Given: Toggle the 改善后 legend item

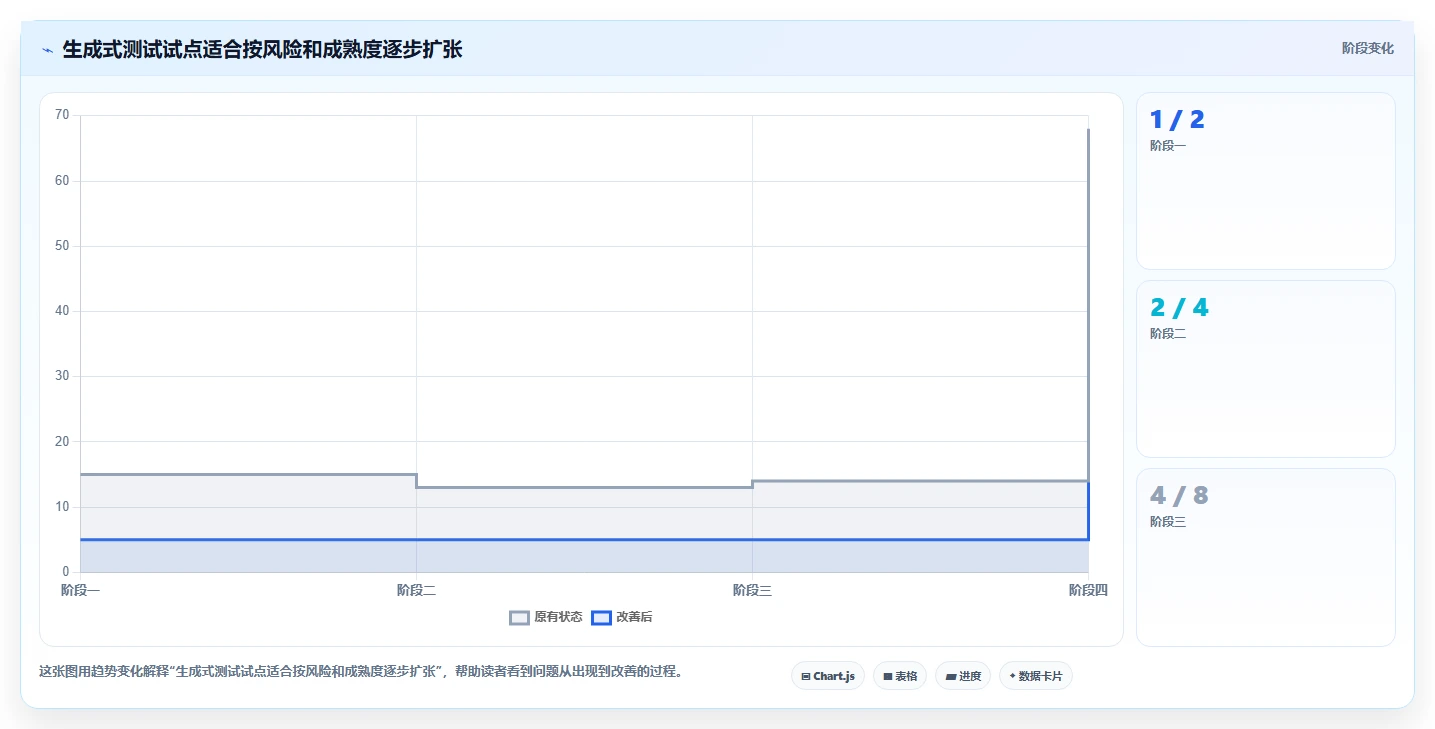Looking at the screenshot, I should [x=622, y=617].
